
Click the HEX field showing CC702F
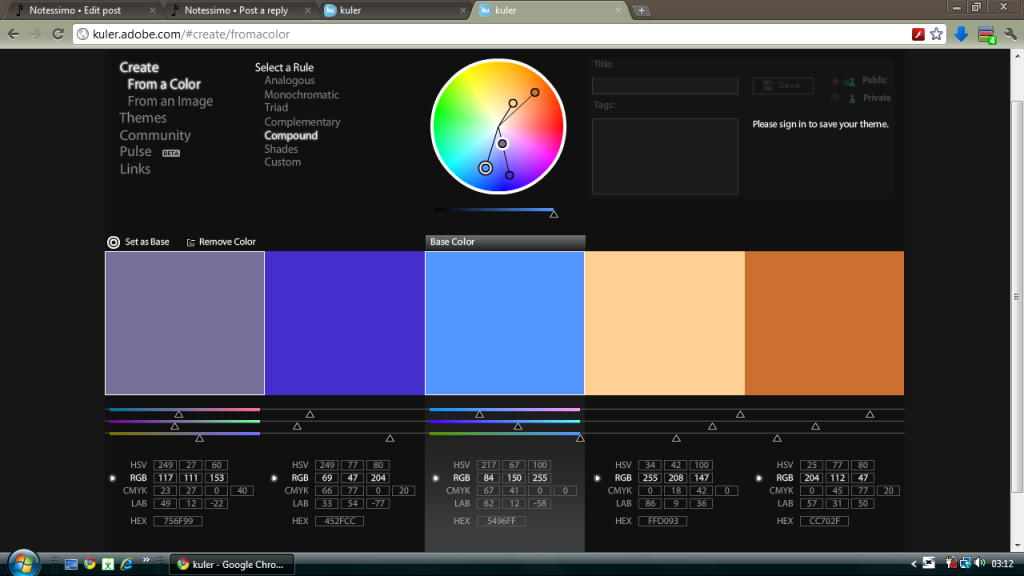click(824, 521)
